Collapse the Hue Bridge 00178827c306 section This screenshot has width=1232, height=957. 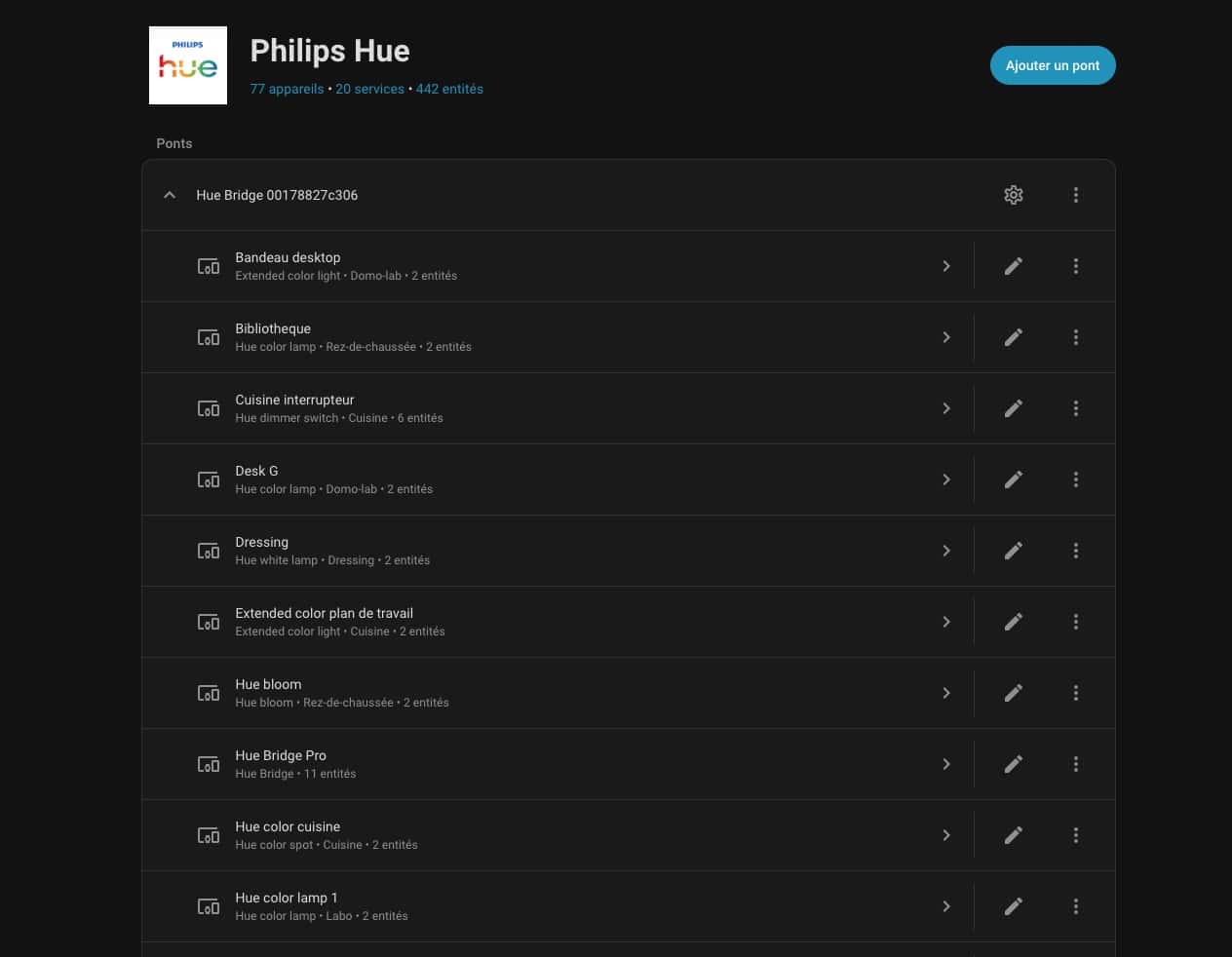170,195
